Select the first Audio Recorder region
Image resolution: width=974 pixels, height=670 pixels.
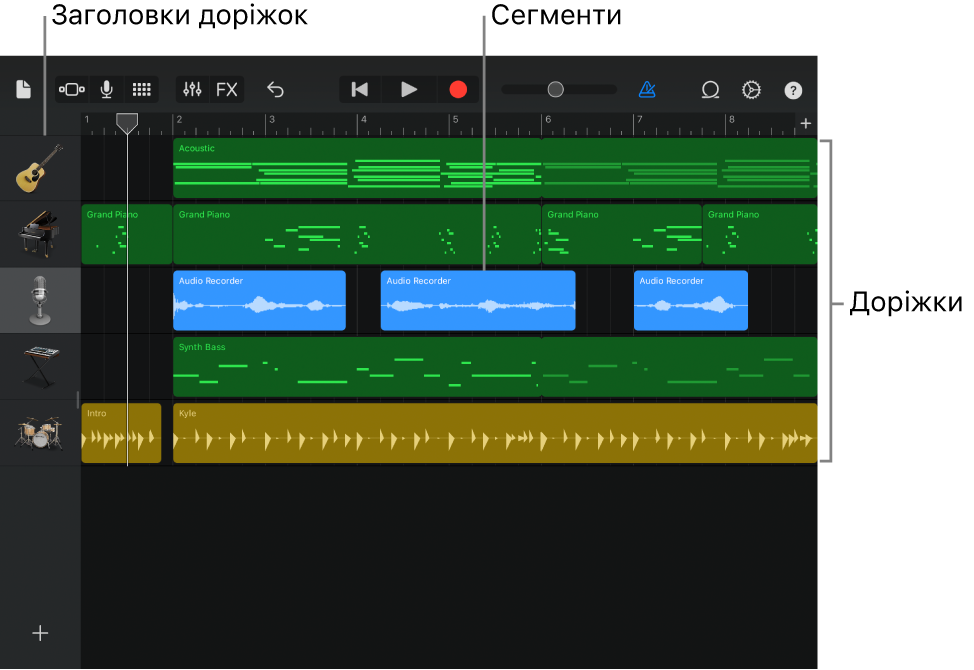coord(260,301)
